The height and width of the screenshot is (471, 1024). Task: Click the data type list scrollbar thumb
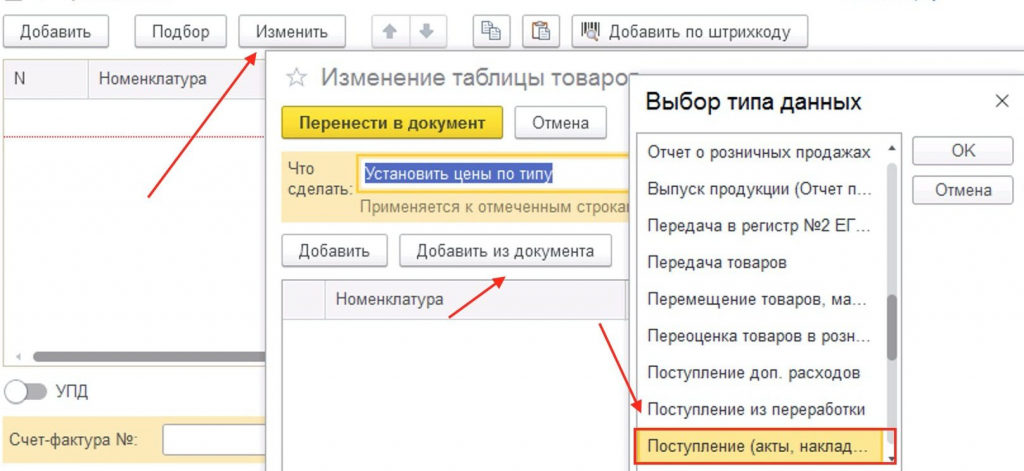pyautogui.click(x=891, y=327)
